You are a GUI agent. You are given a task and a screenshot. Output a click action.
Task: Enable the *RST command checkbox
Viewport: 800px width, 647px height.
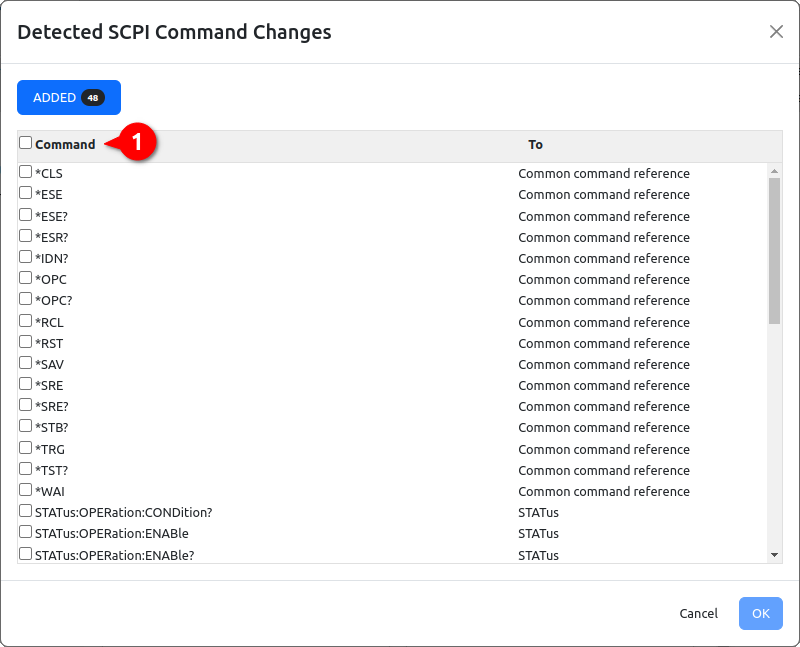coord(26,341)
